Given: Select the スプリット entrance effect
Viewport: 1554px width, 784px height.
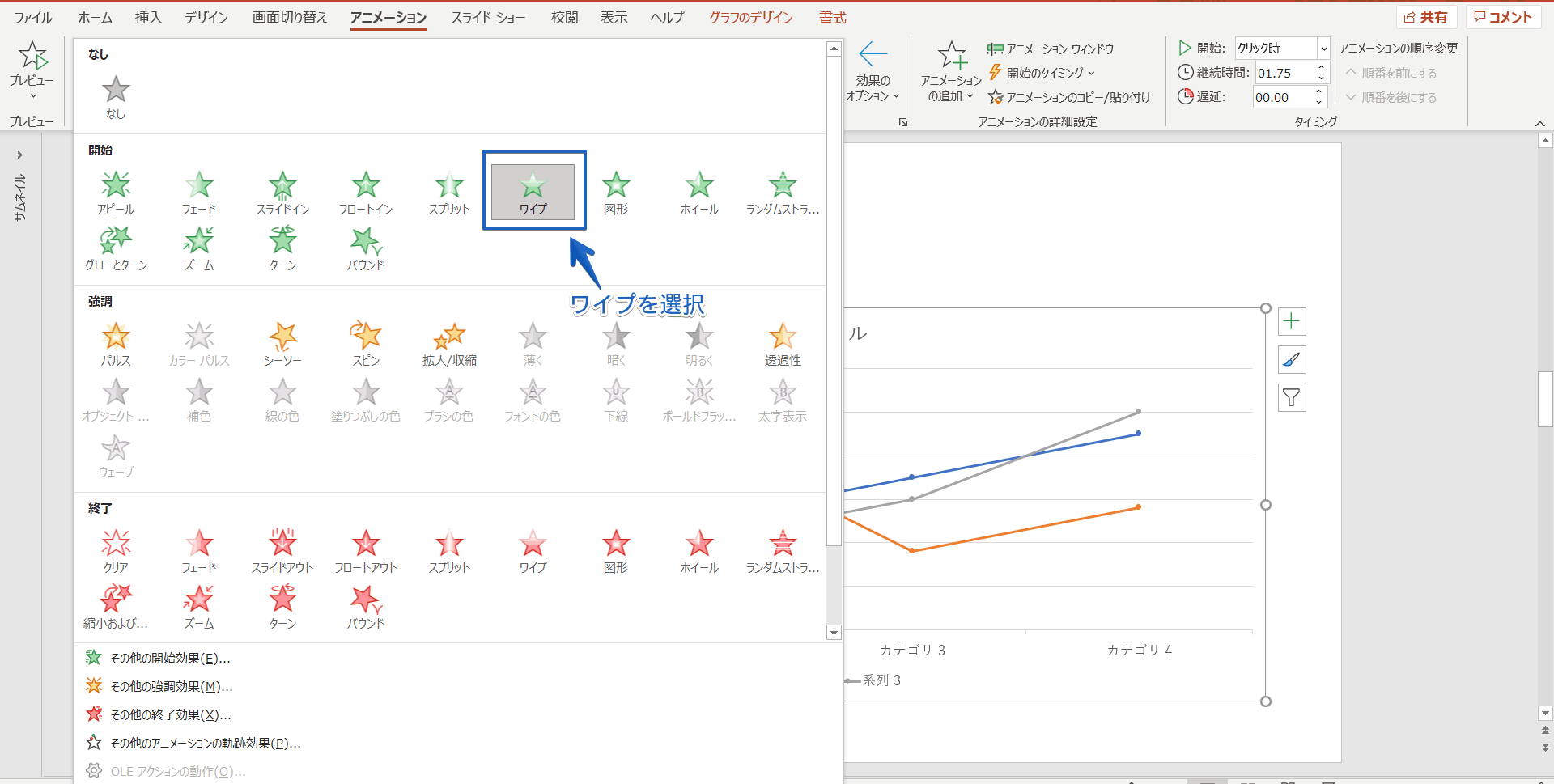Looking at the screenshot, I should tap(449, 193).
